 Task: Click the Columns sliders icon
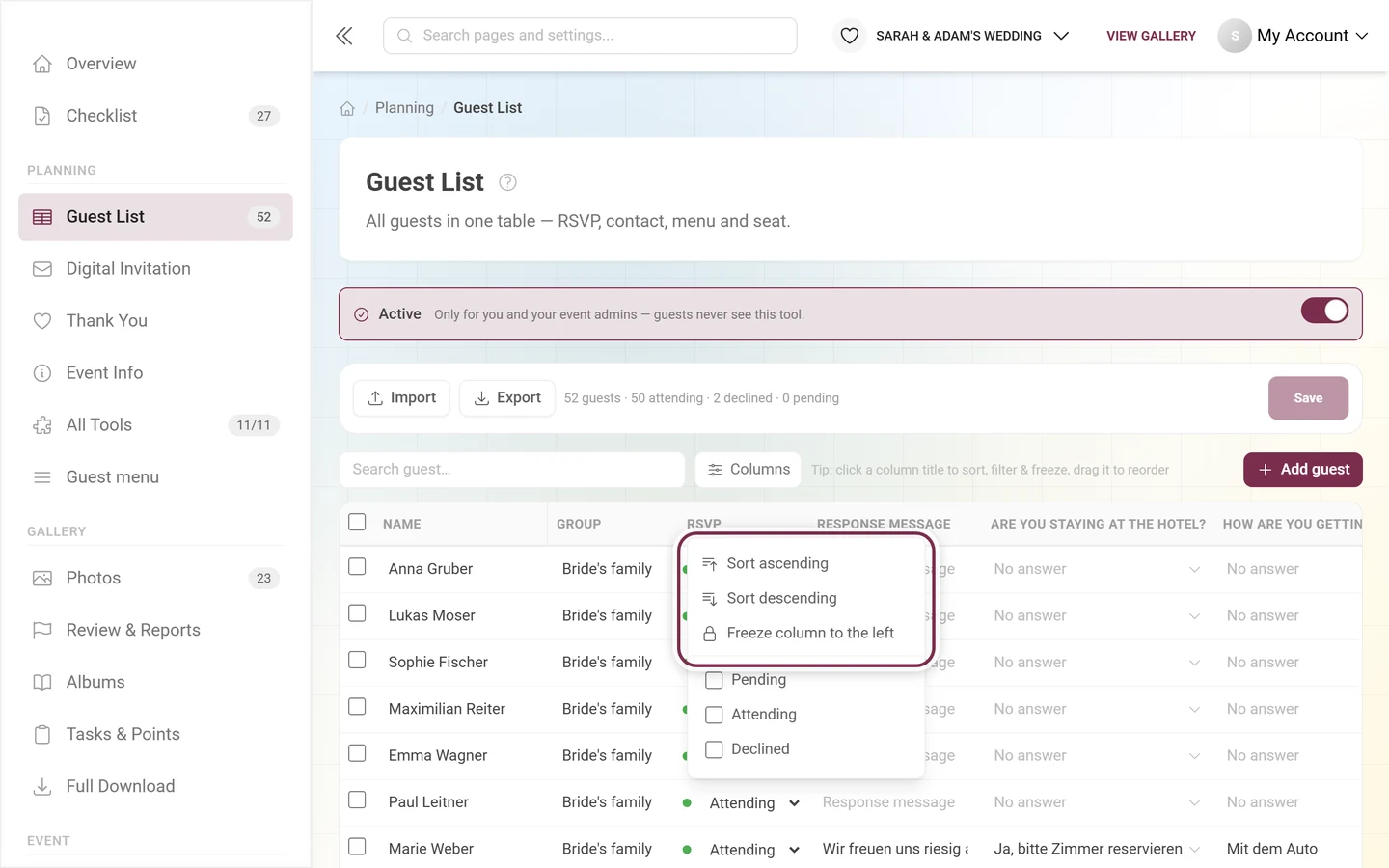click(715, 470)
